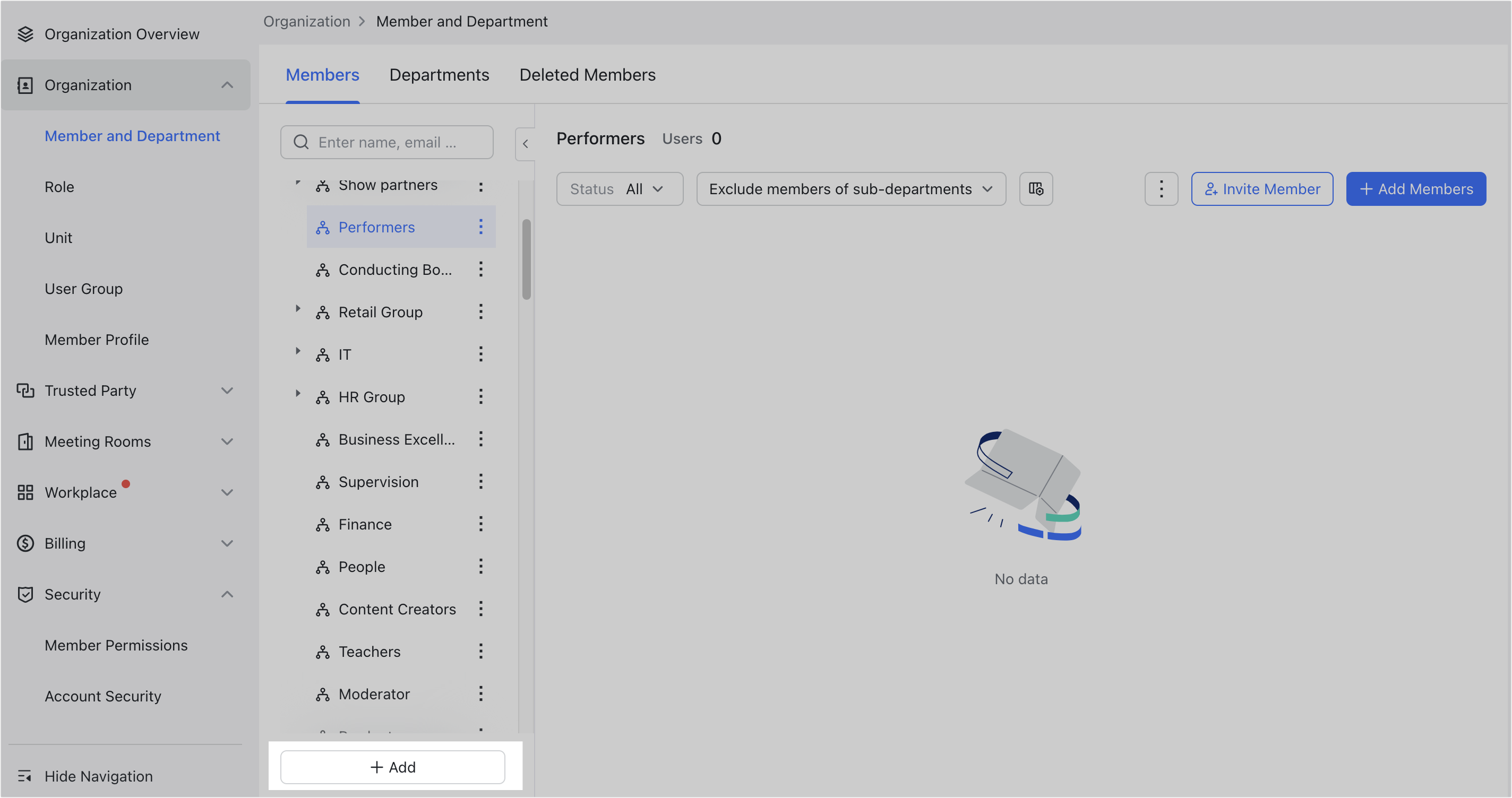This screenshot has height=798, width=1512.
Task: Open the Conducting Bo... row three-dot menu
Action: 480,270
